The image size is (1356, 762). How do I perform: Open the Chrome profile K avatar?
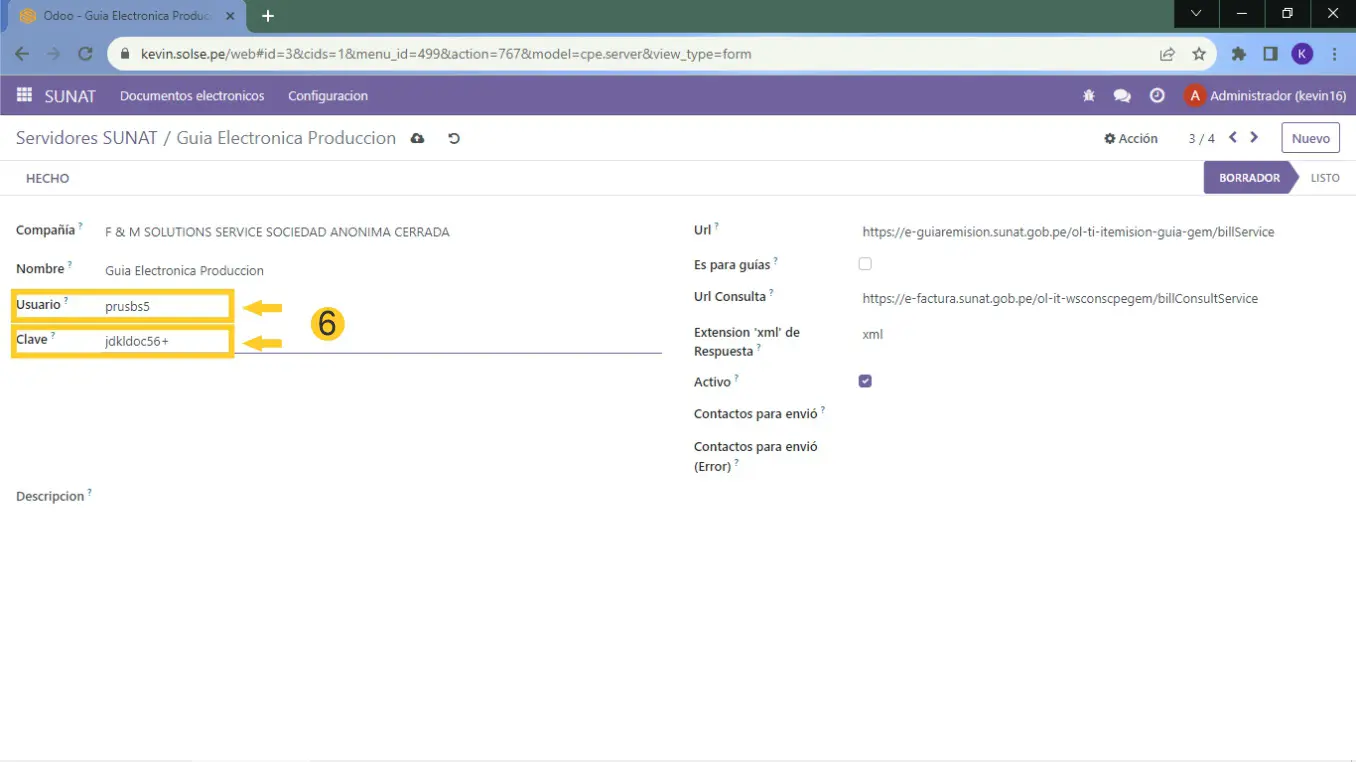click(1302, 54)
